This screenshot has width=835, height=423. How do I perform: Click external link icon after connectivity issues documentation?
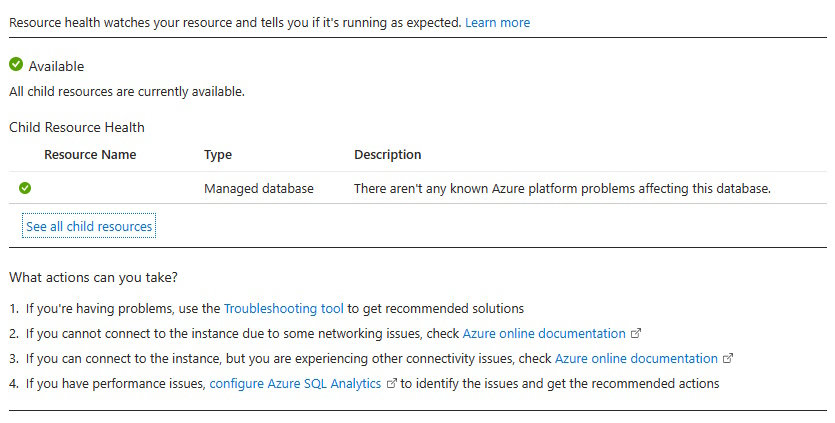(x=728, y=359)
